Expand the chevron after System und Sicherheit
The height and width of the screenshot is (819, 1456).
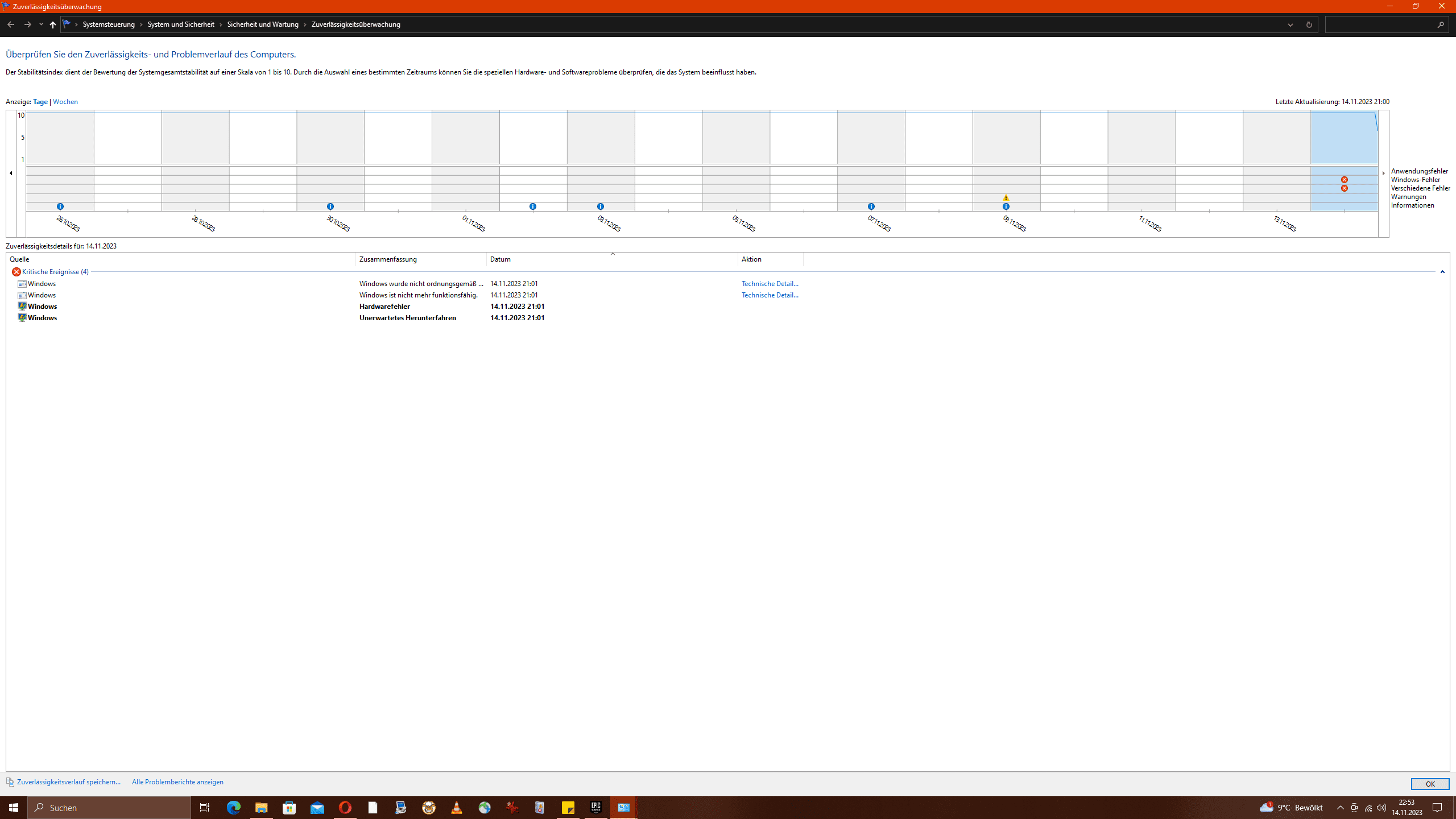tap(221, 24)
